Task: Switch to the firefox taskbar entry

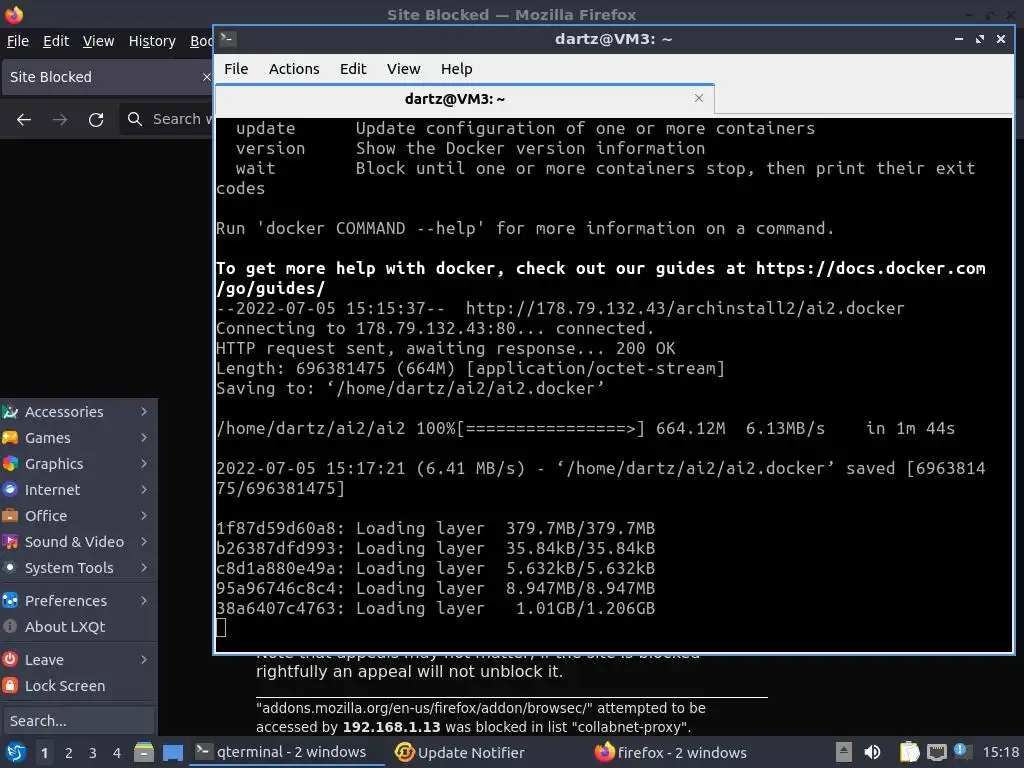Action: [x=671, y=752]
